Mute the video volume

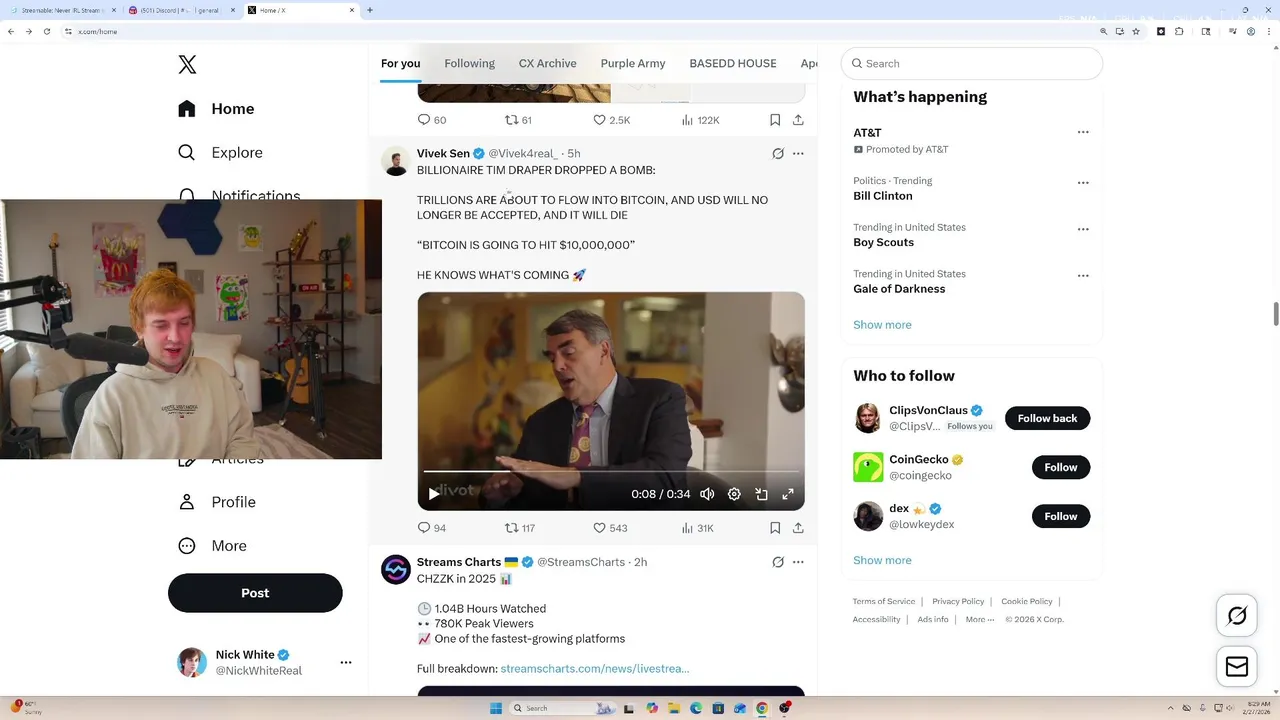[707, 494]
